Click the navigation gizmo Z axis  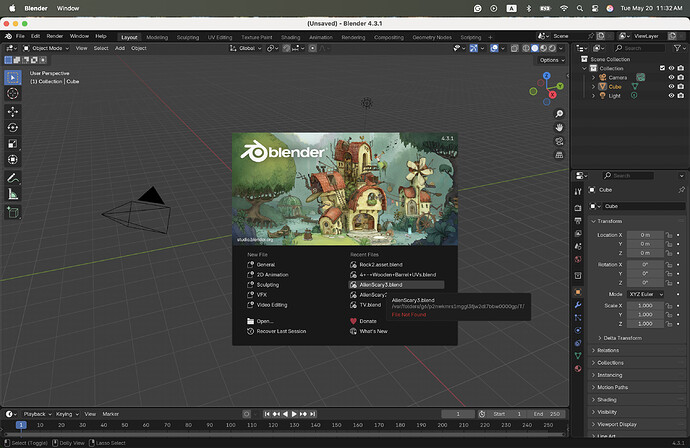pyautogui.click(x=547, y=76)
